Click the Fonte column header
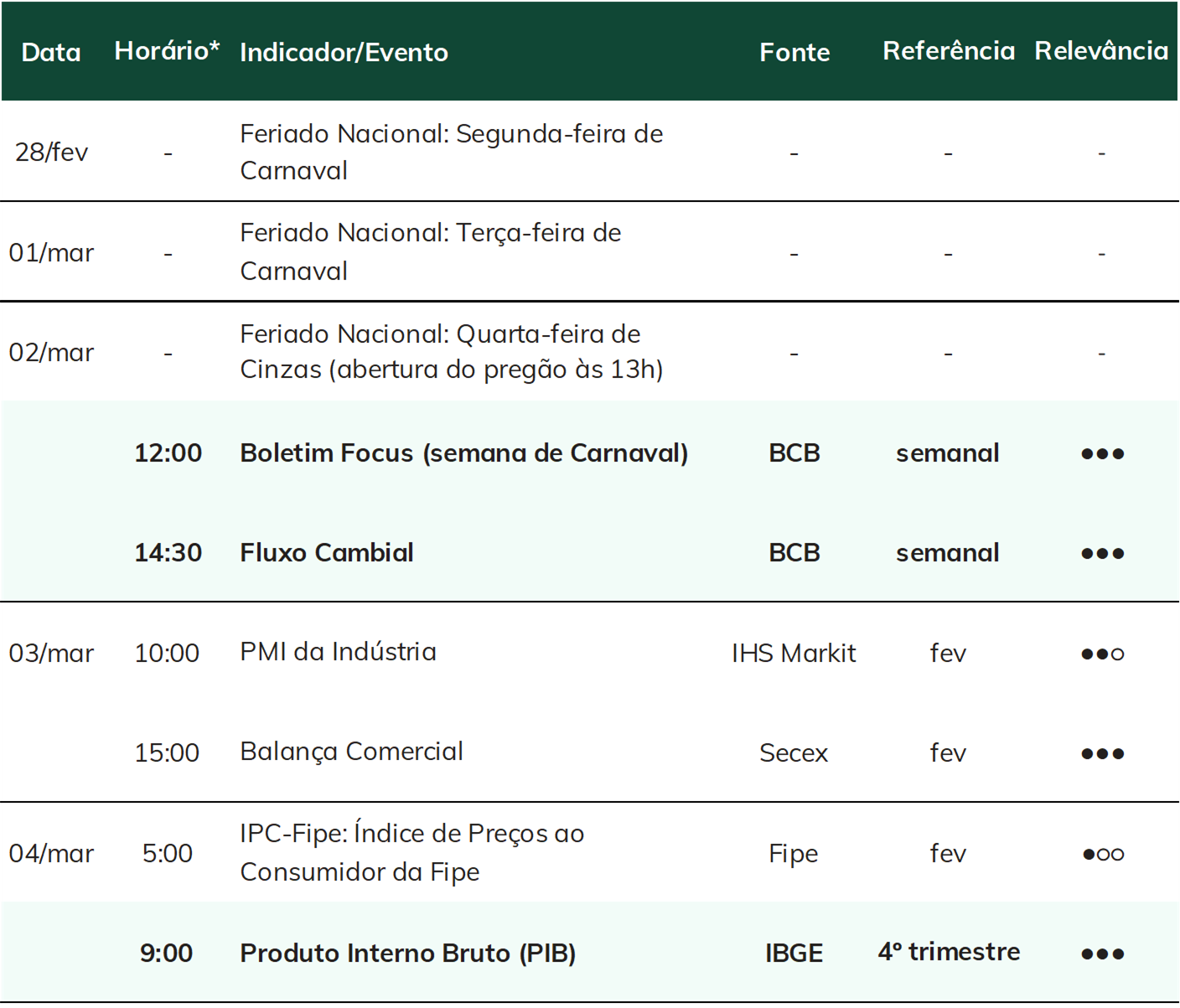Screen dimensions: 1180x1008 pos(794,52)
